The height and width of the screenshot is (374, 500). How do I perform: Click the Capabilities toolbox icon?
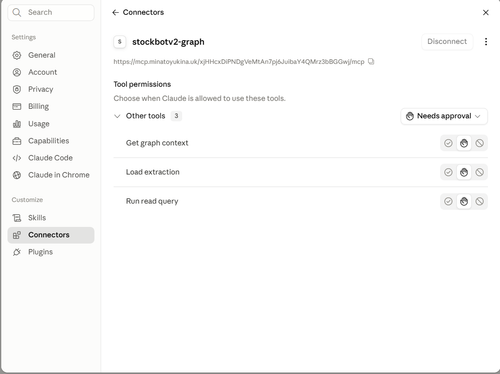point(17,141)
